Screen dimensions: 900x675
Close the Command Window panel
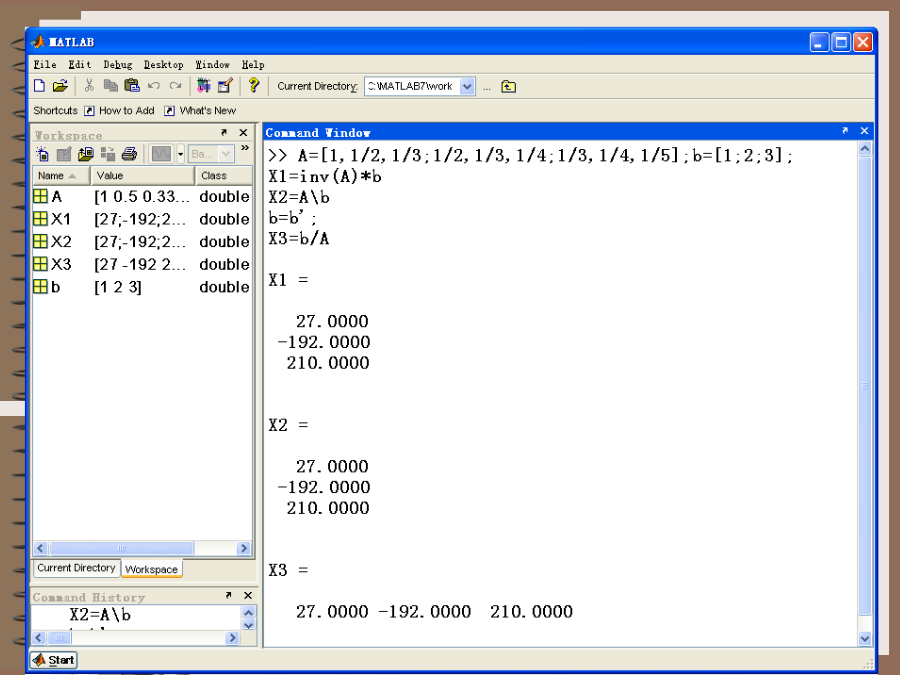[864, 131]
